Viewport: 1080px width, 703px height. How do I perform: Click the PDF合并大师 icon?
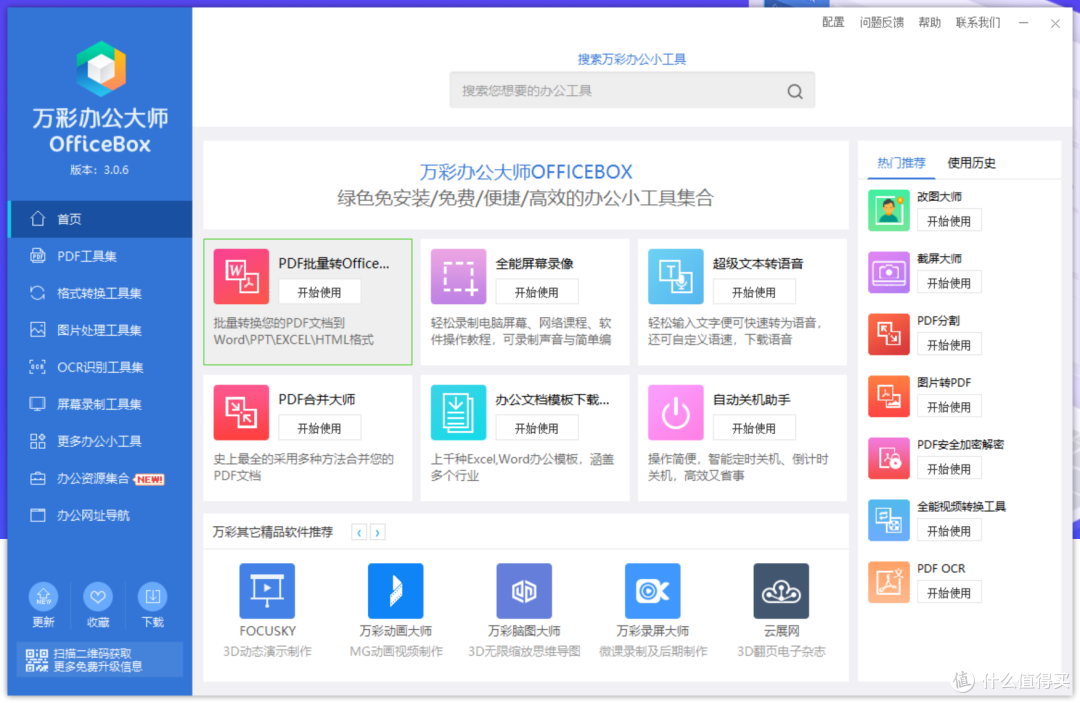[x=241, y=412]
